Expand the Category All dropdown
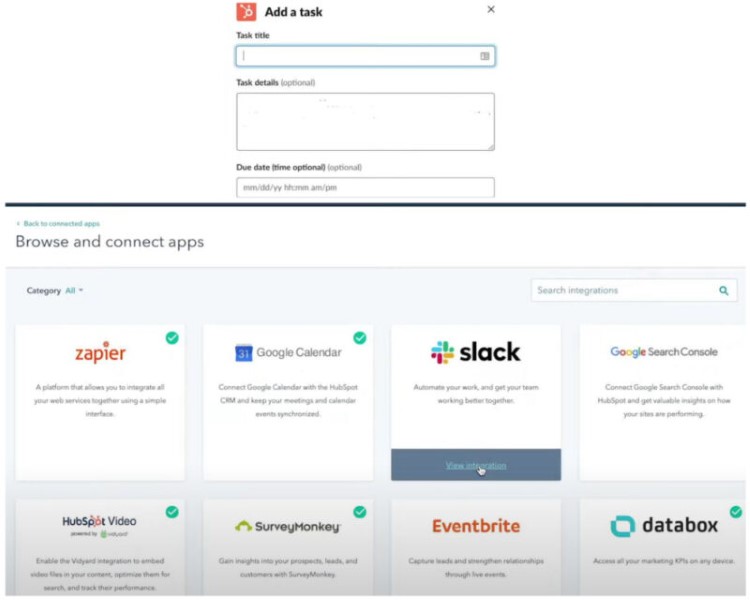750x600 pixels. pos(74,290)
